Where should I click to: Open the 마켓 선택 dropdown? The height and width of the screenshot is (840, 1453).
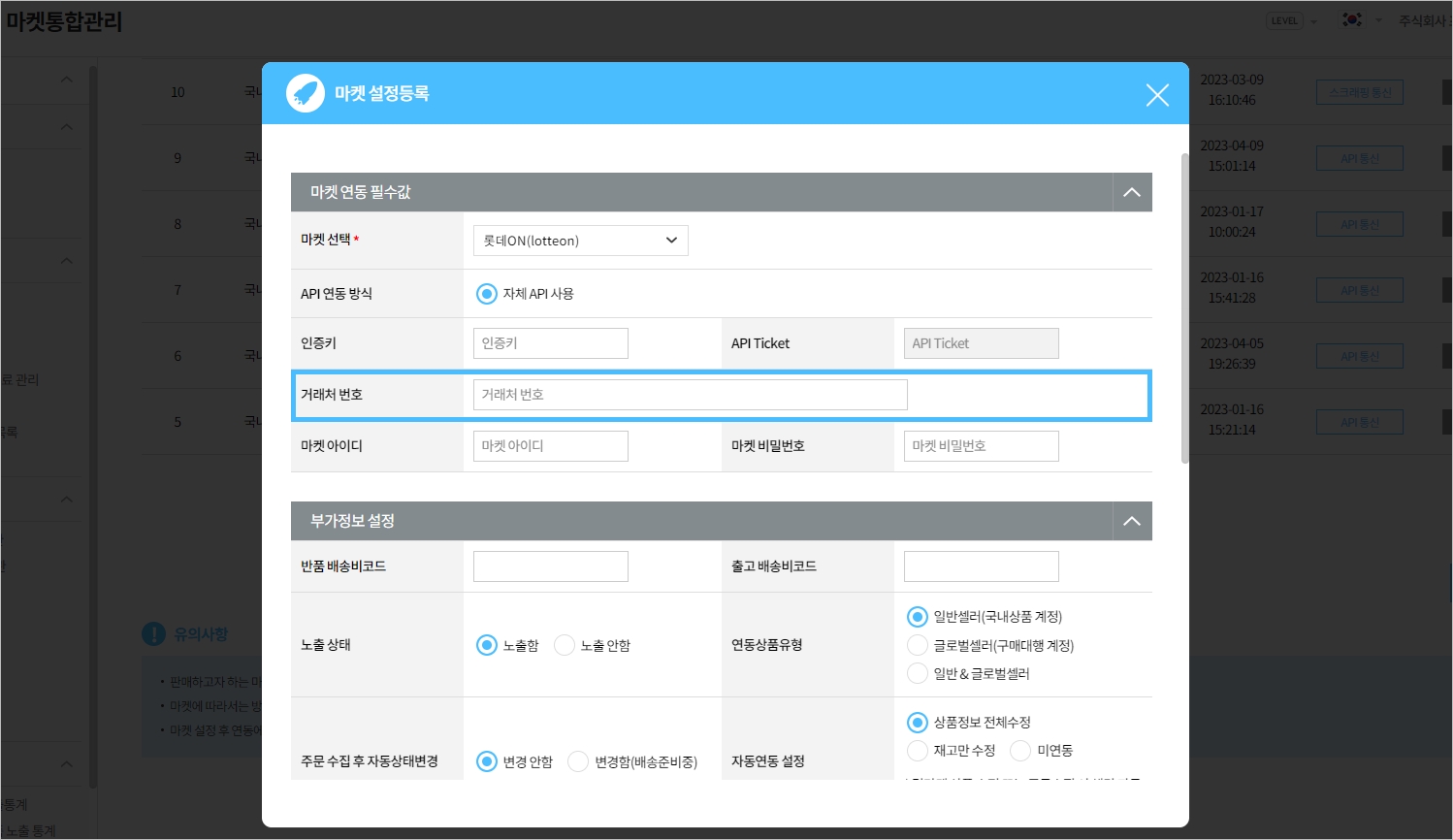(580, 241)
